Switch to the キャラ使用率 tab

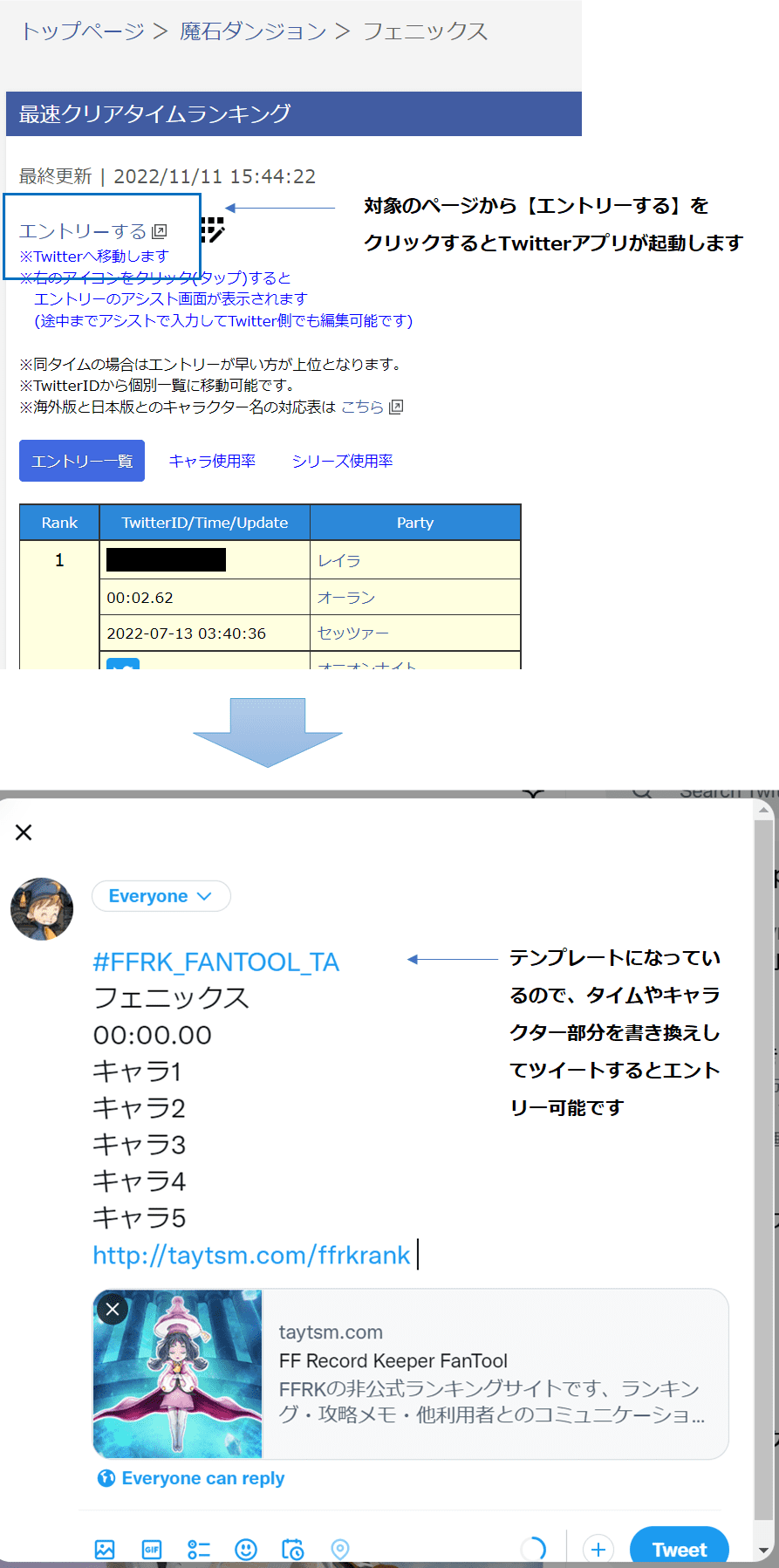[212, 461]
